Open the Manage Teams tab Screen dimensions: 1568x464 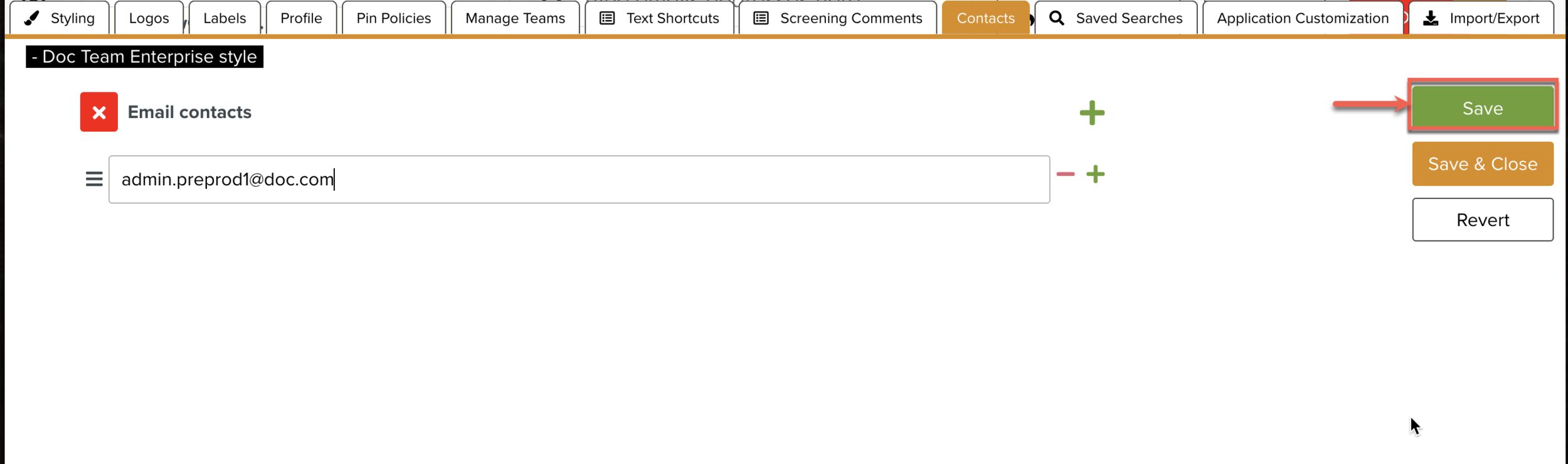pyautogui.click(x=515, y=18)
